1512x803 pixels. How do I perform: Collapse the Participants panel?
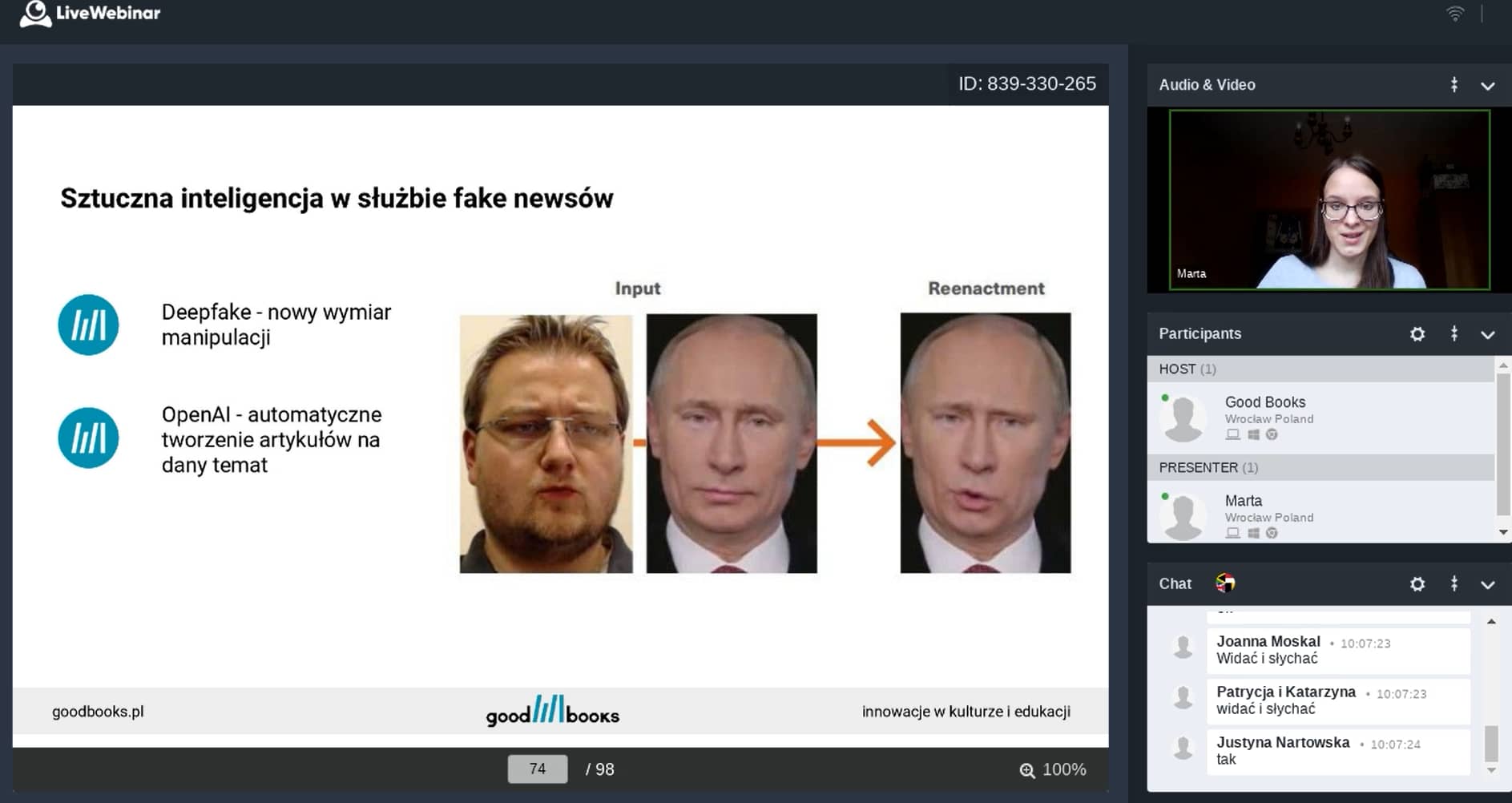(x=1488, y=335)
